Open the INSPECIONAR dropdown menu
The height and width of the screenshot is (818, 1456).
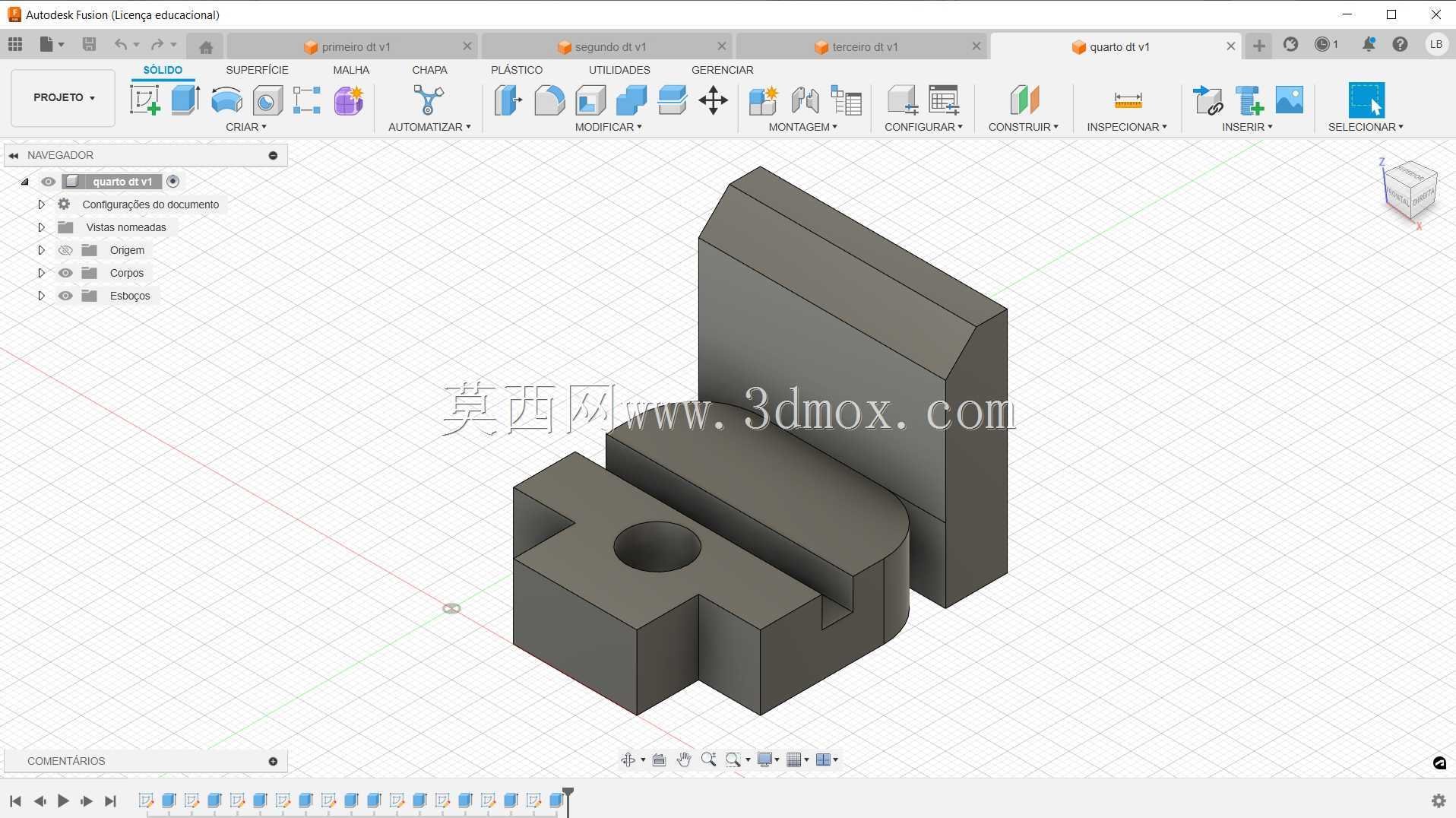click(1127, 127)
